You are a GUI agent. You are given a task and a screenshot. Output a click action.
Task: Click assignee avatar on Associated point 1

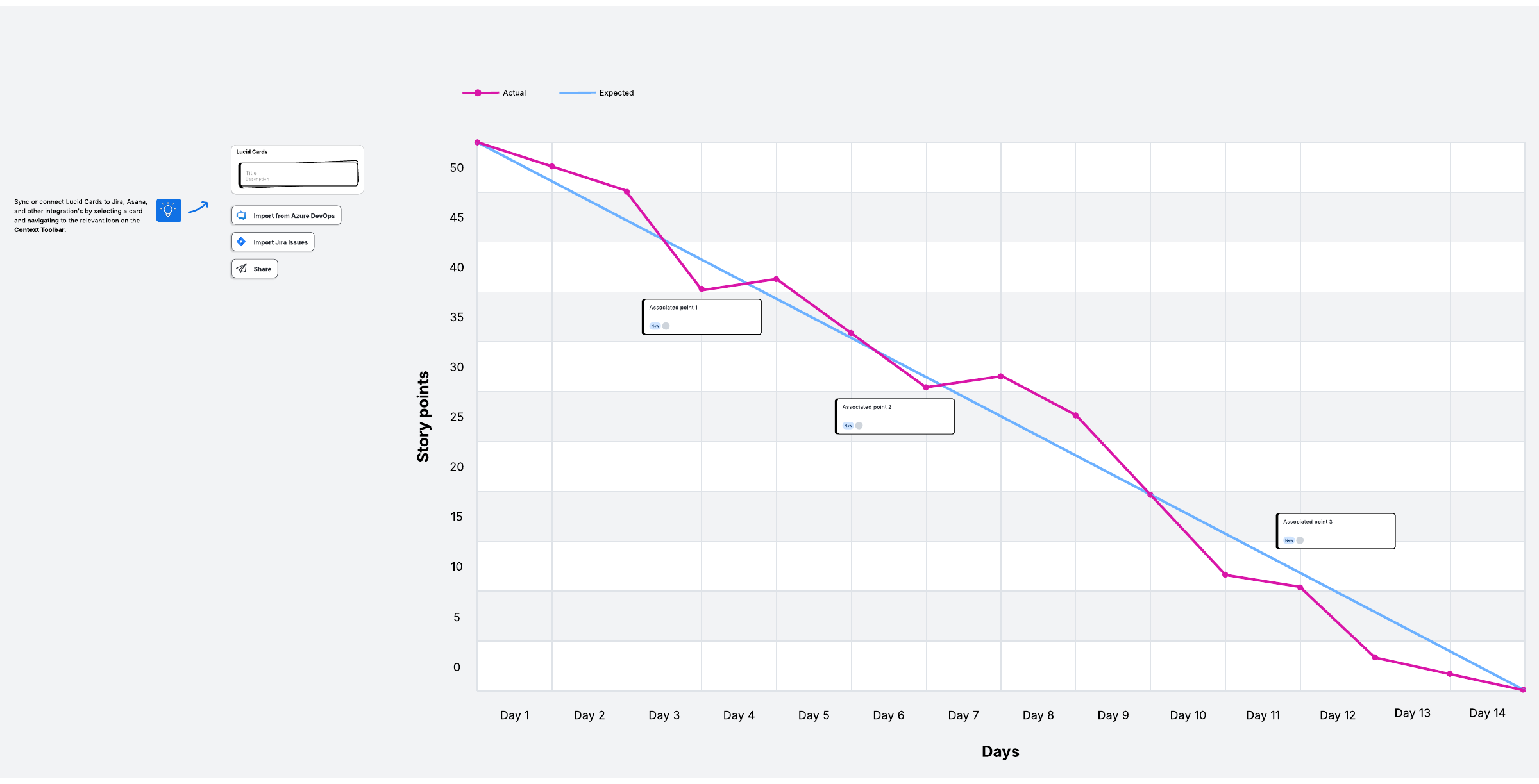click(666, 326)
